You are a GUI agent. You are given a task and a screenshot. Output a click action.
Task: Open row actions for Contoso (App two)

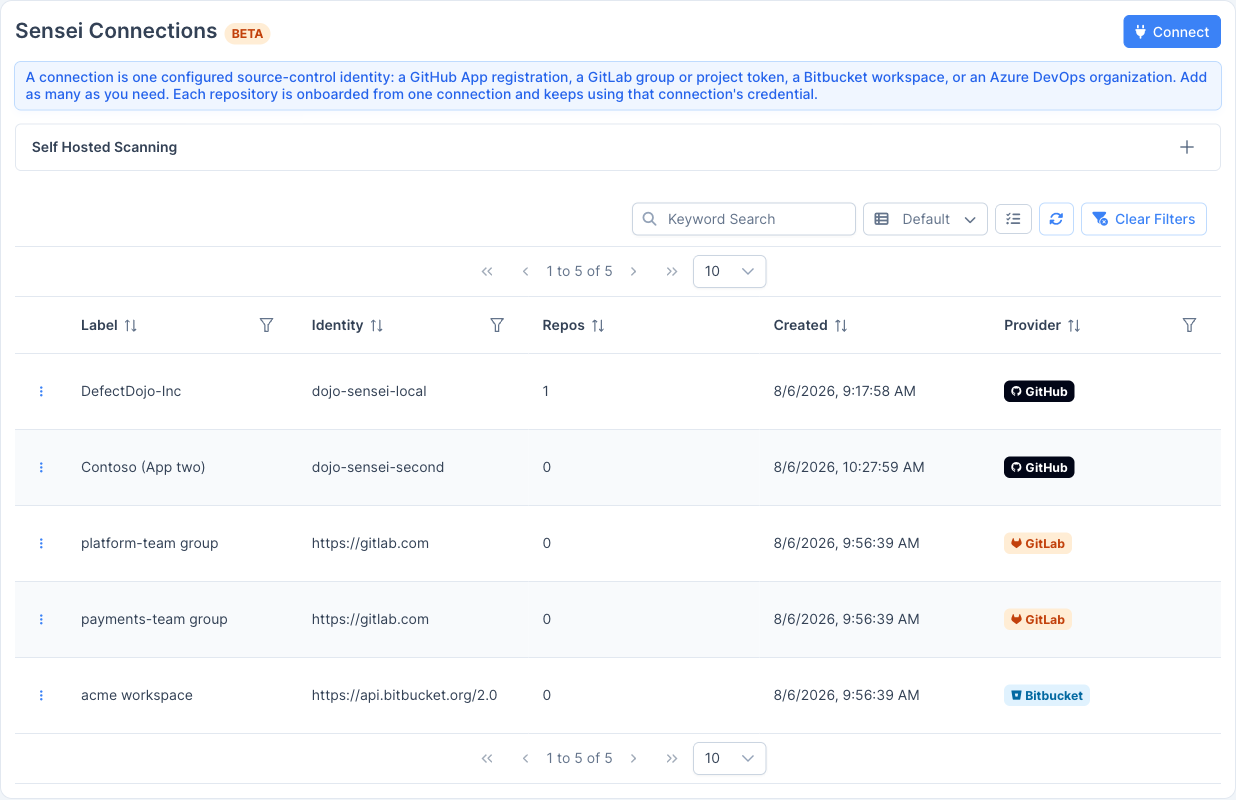pos(41,468)
